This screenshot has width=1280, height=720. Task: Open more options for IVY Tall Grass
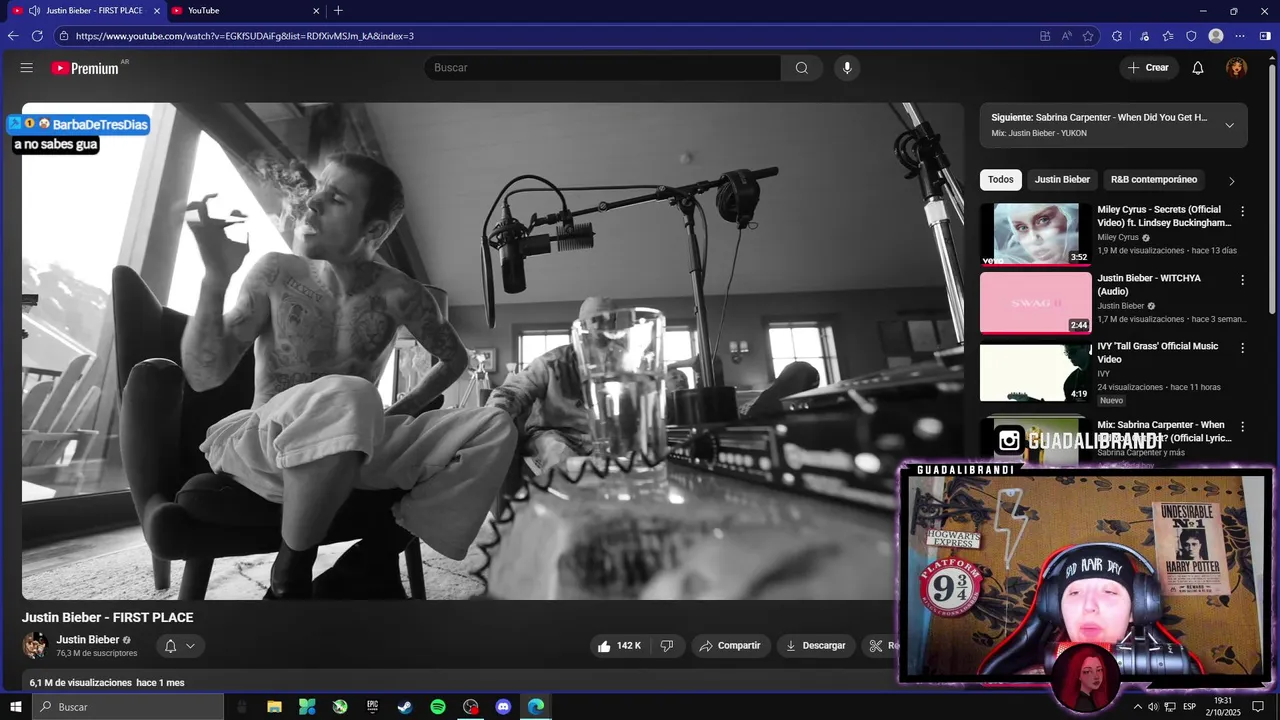[x=1243, y=348]
